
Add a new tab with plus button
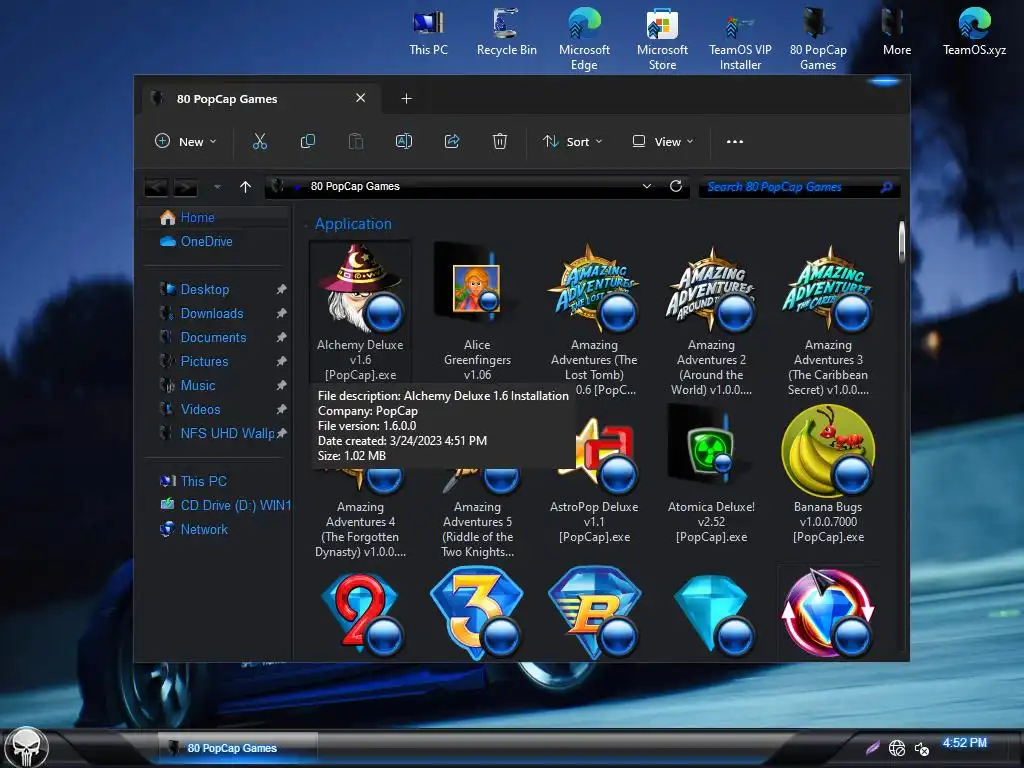(x=406, y=99)
